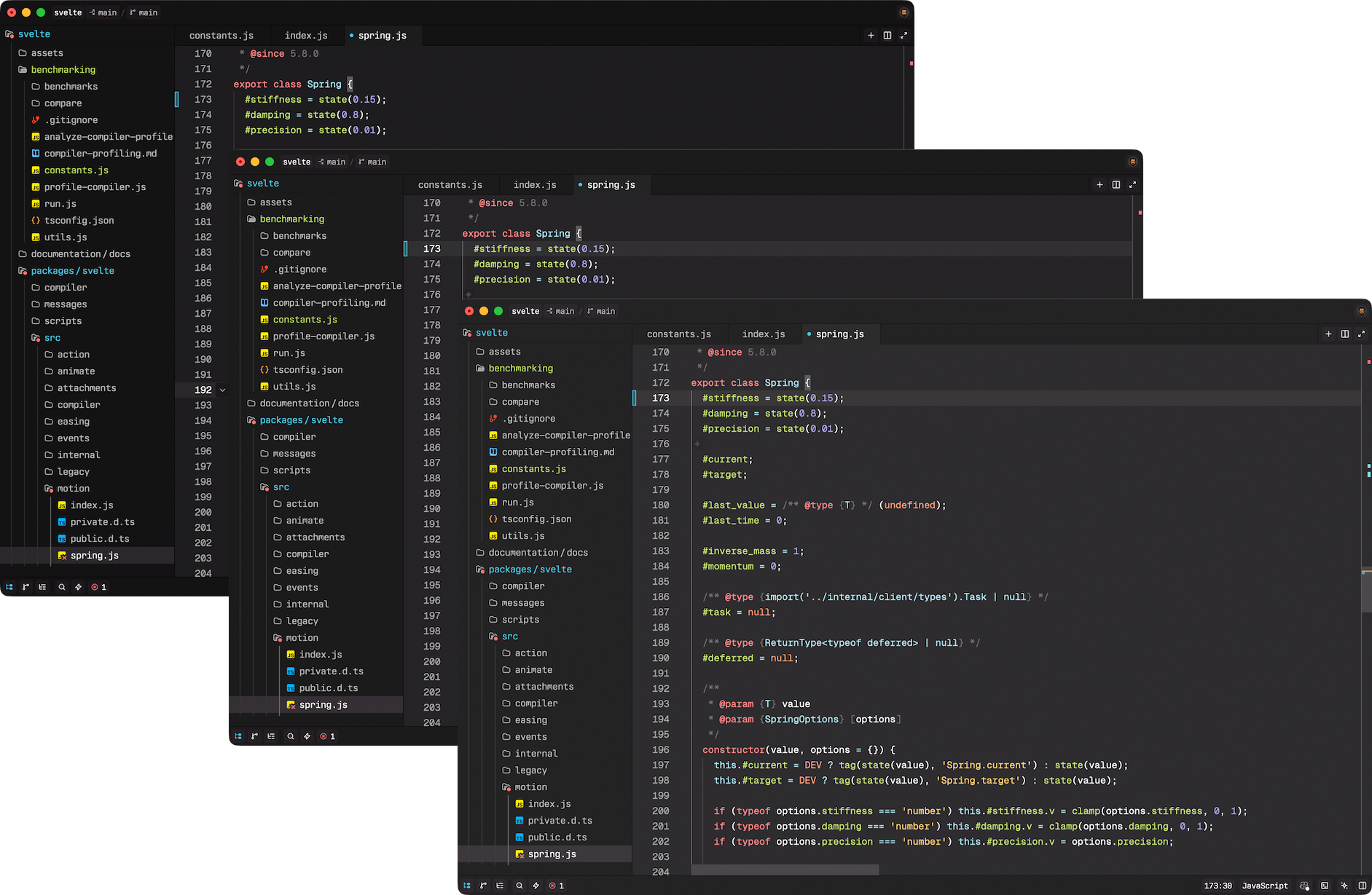Click the horizontal scrollbar thumb in the front editor
The width and height of the screenshot is (1372, 895).
click(785, 870)
